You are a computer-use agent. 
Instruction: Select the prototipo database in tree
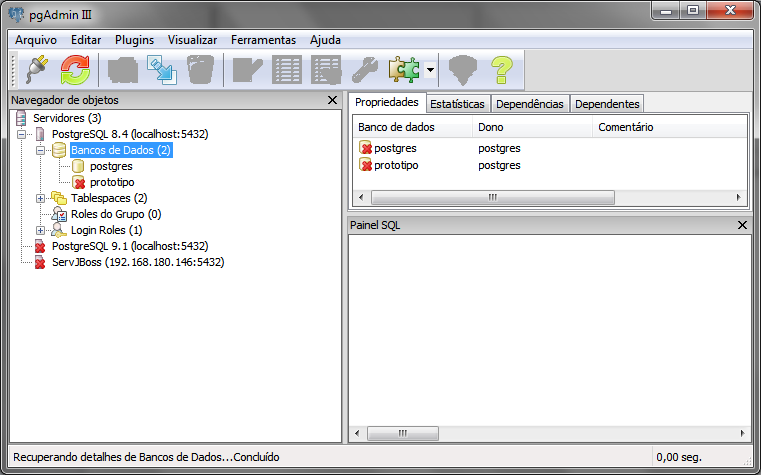pos(112,182)
